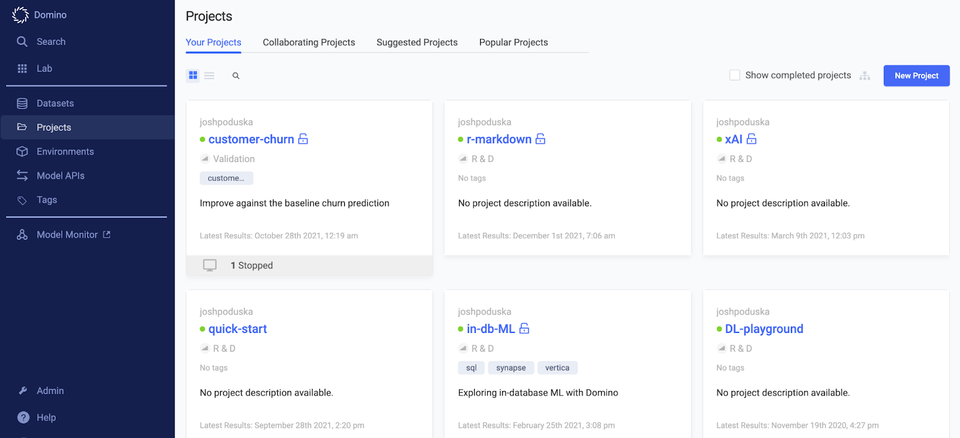
Task: Enable Show completed projects checkbox
Action: [x=735, y=75]
